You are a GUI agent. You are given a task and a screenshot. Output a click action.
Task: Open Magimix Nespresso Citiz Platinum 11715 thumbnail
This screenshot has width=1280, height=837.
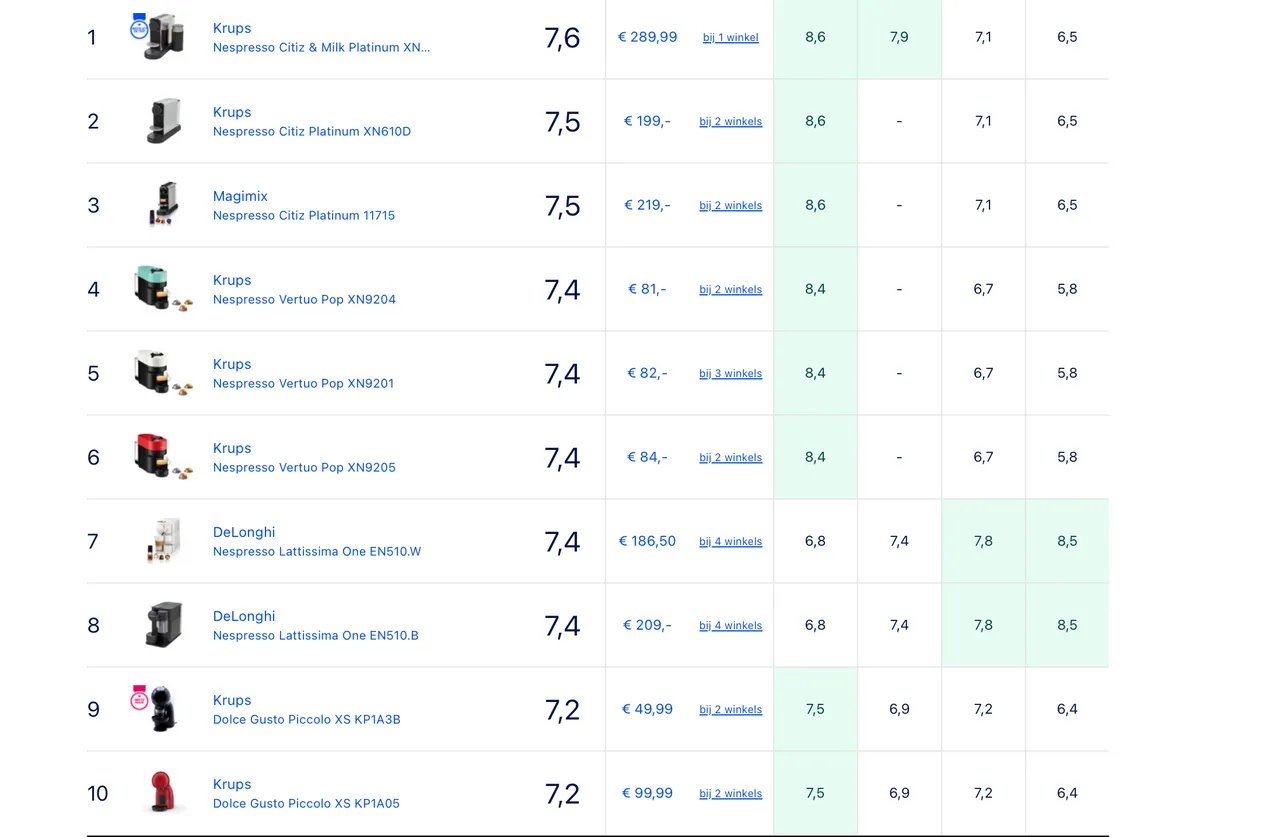pyautogui.click(x=164, y=206)
